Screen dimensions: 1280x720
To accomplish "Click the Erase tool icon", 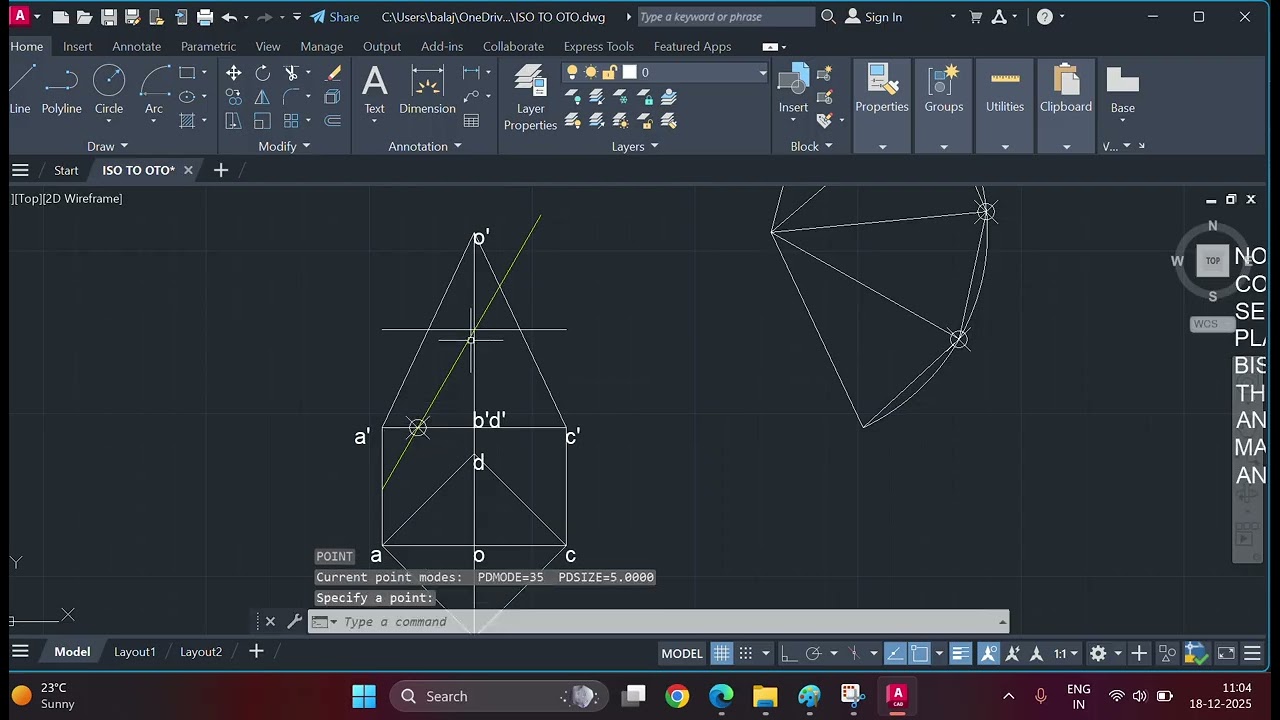I will [333, 73].
